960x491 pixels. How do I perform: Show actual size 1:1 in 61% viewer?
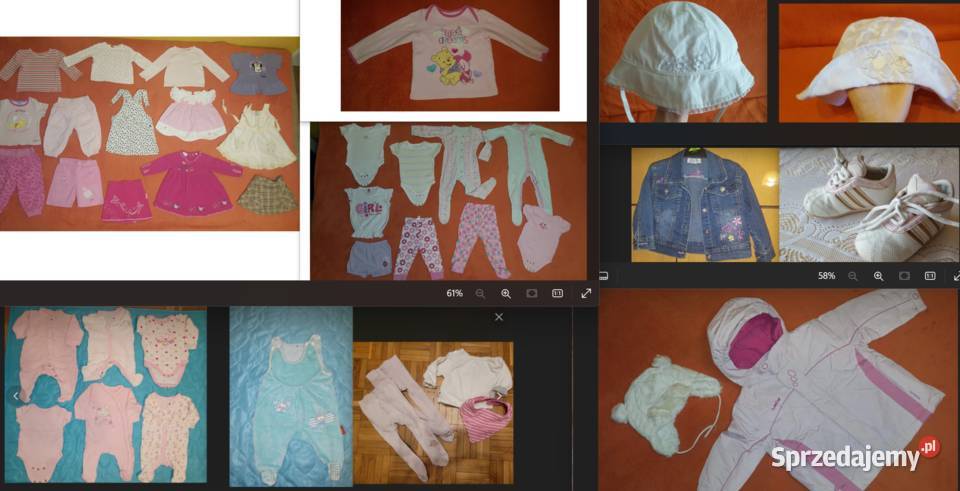(558, 293)
